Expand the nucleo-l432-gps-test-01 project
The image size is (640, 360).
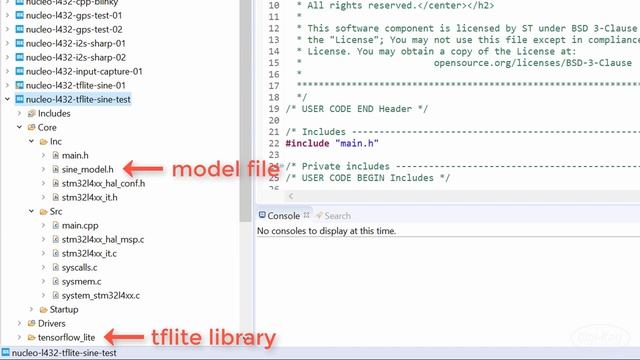click(x=7, y=16)
